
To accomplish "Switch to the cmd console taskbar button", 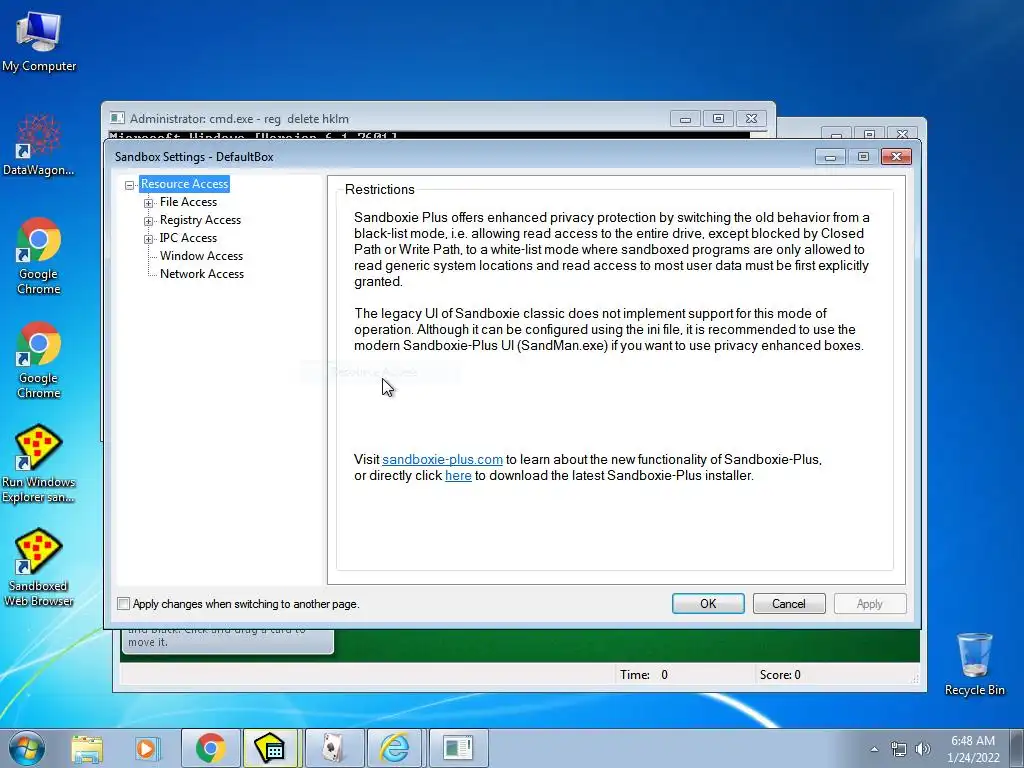I will [x=458, y=748].
